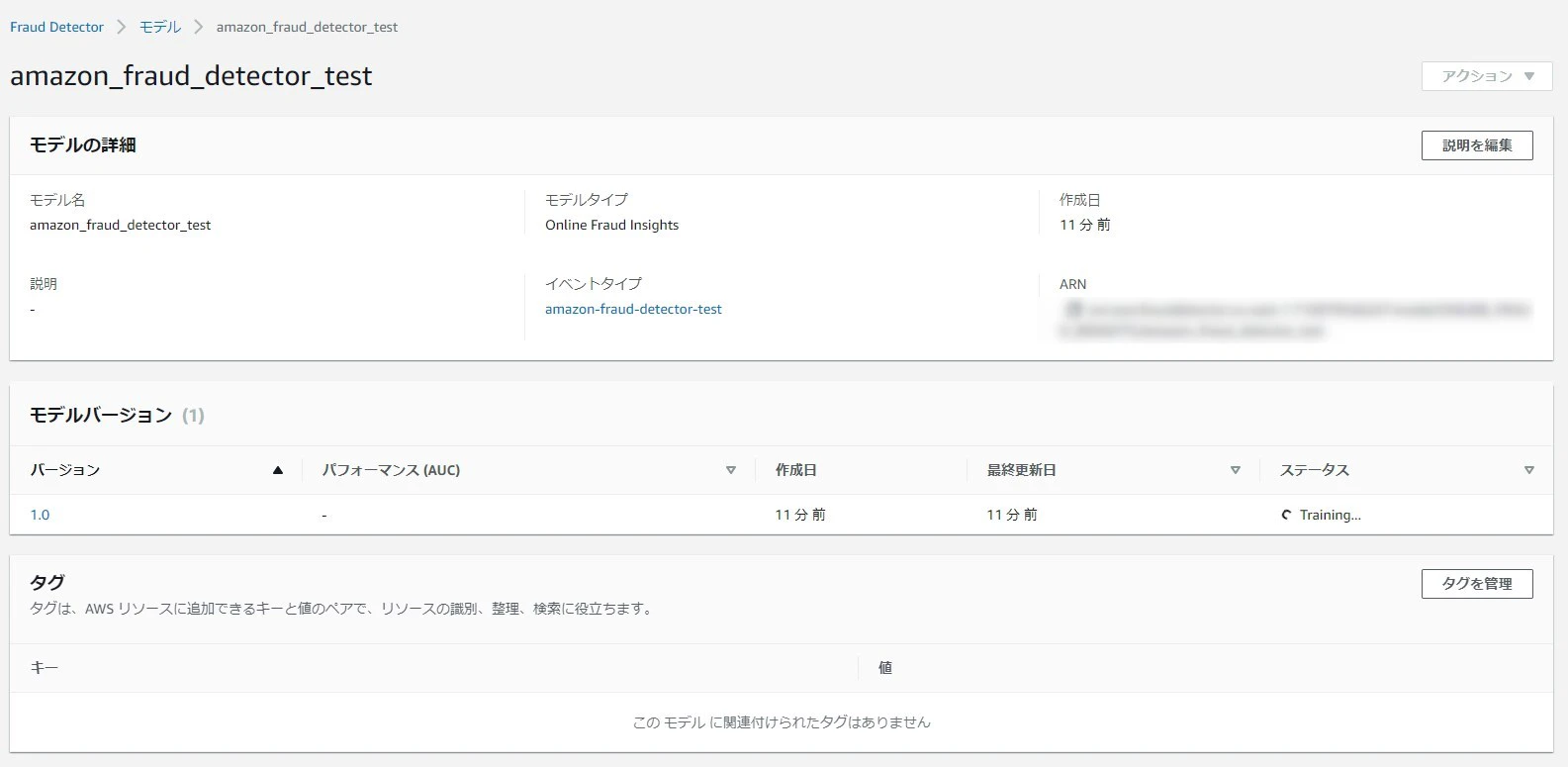1568x767 pixels.
Task: Click the 最終更新日 column header text
Action: (x=1022, y=470)
